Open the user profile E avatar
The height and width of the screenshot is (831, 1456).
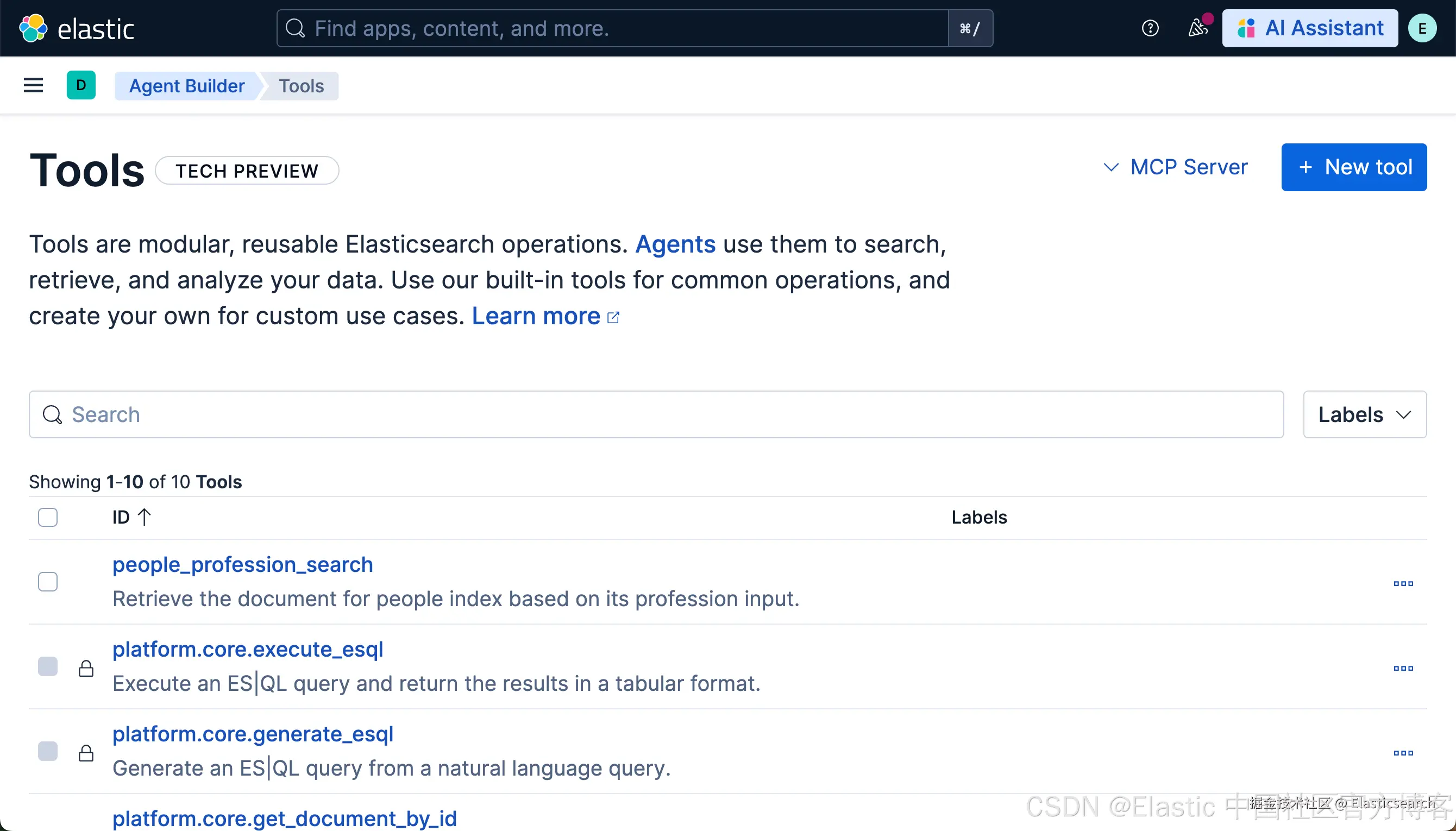1421,28
